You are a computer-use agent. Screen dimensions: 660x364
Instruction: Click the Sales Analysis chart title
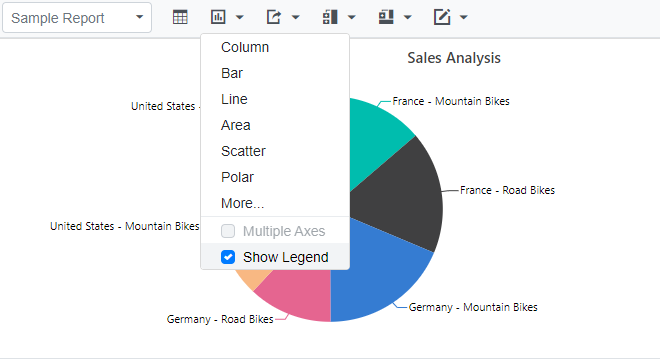pos(454,58)
